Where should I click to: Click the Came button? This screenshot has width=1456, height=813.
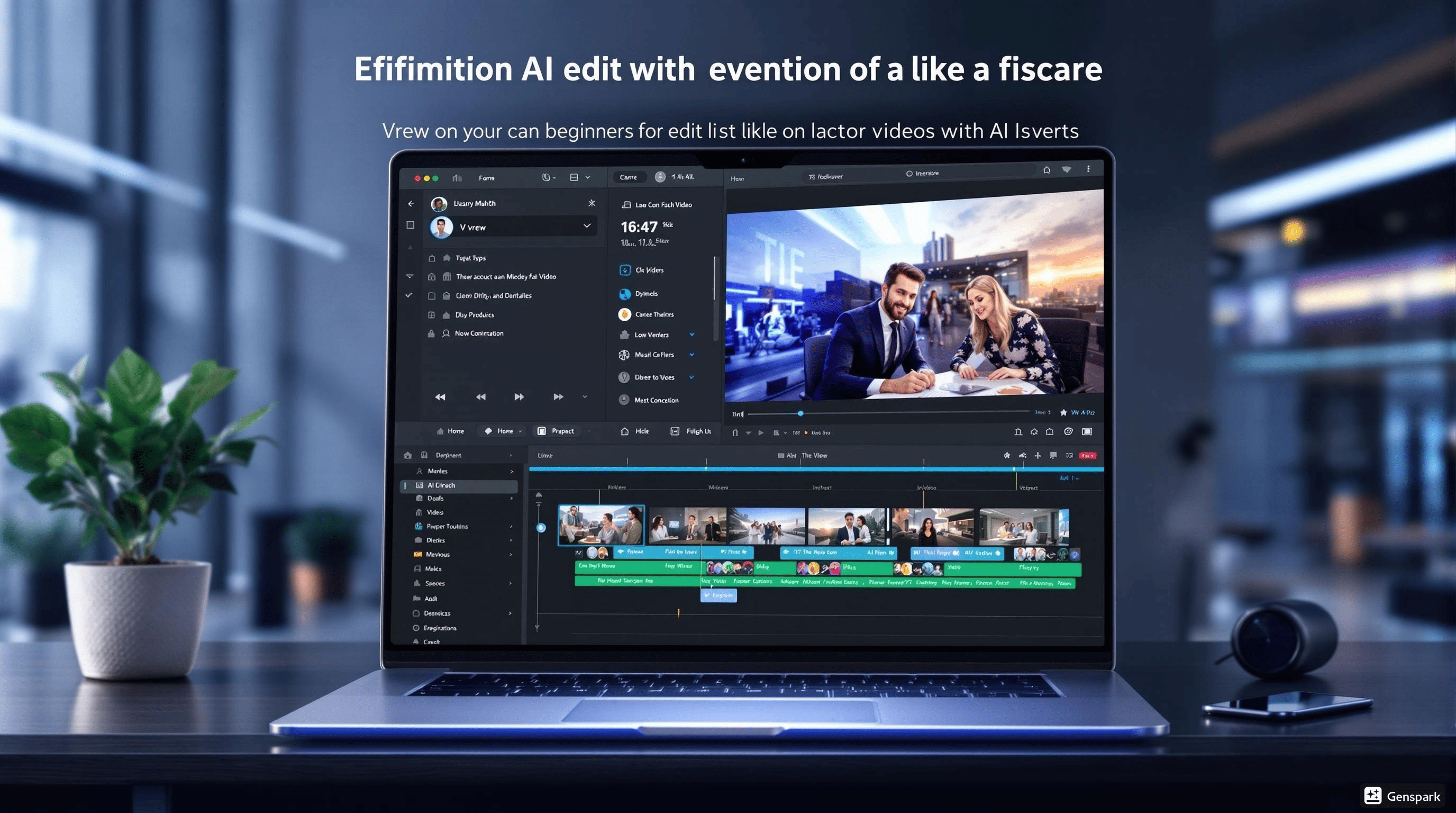628,177
